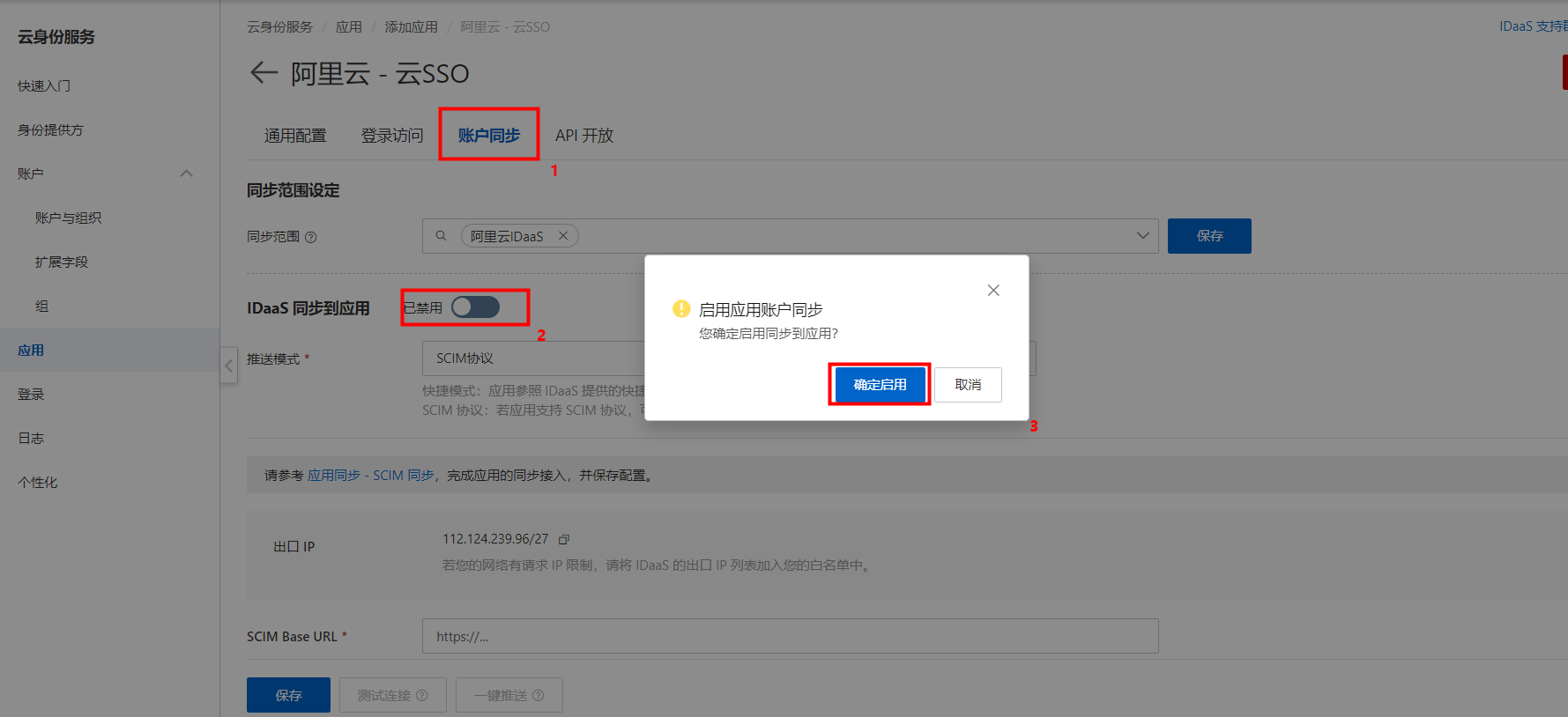Click 添加应用 in the breadcrumb
This screenshot has height=717, width=1568.
(x=411, y=26)
